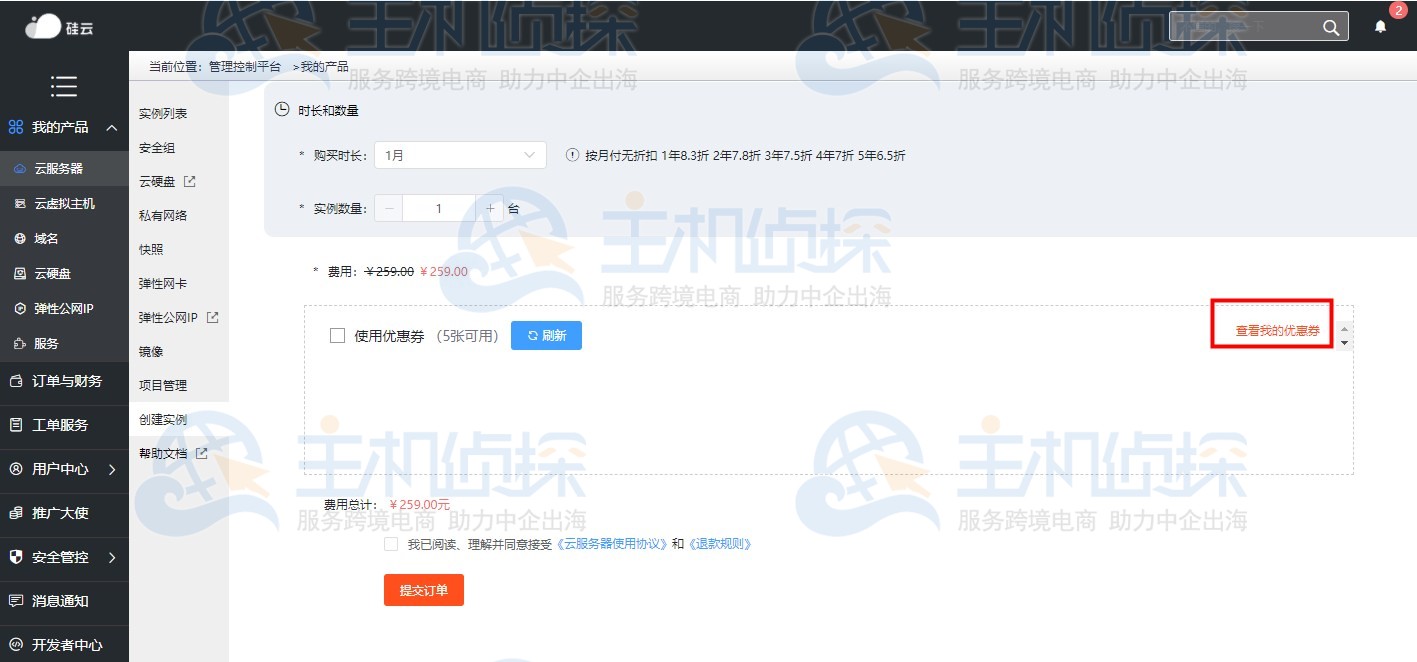Open 消息通知 from the sidebar

click(x=64, y=602)
